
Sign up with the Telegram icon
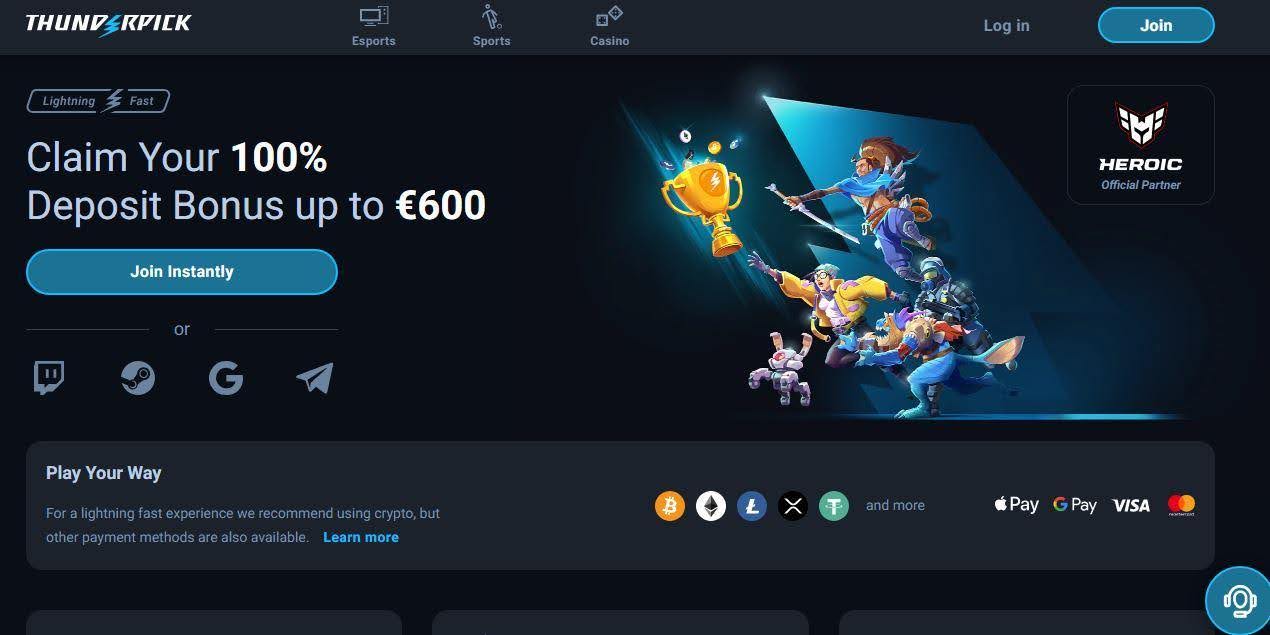315,378
